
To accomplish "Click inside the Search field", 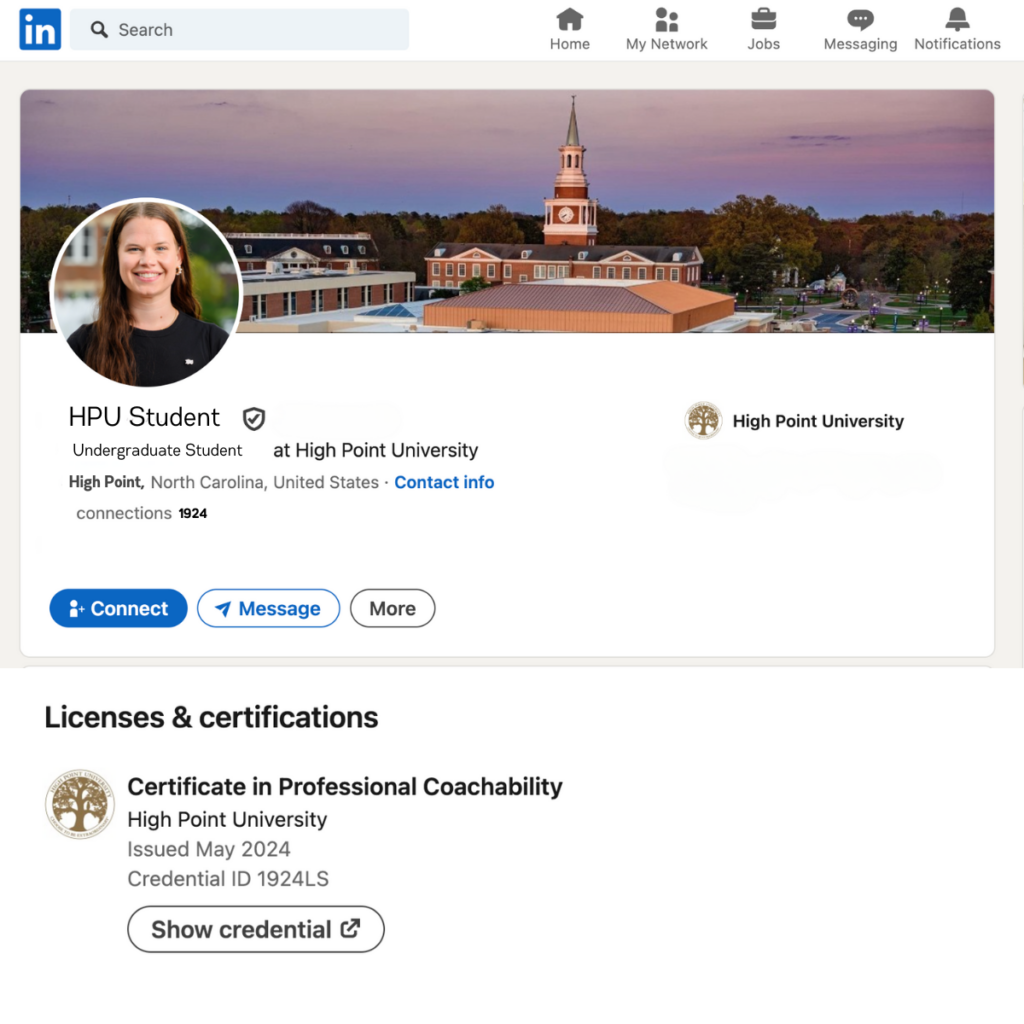I will tap(240, 30).
